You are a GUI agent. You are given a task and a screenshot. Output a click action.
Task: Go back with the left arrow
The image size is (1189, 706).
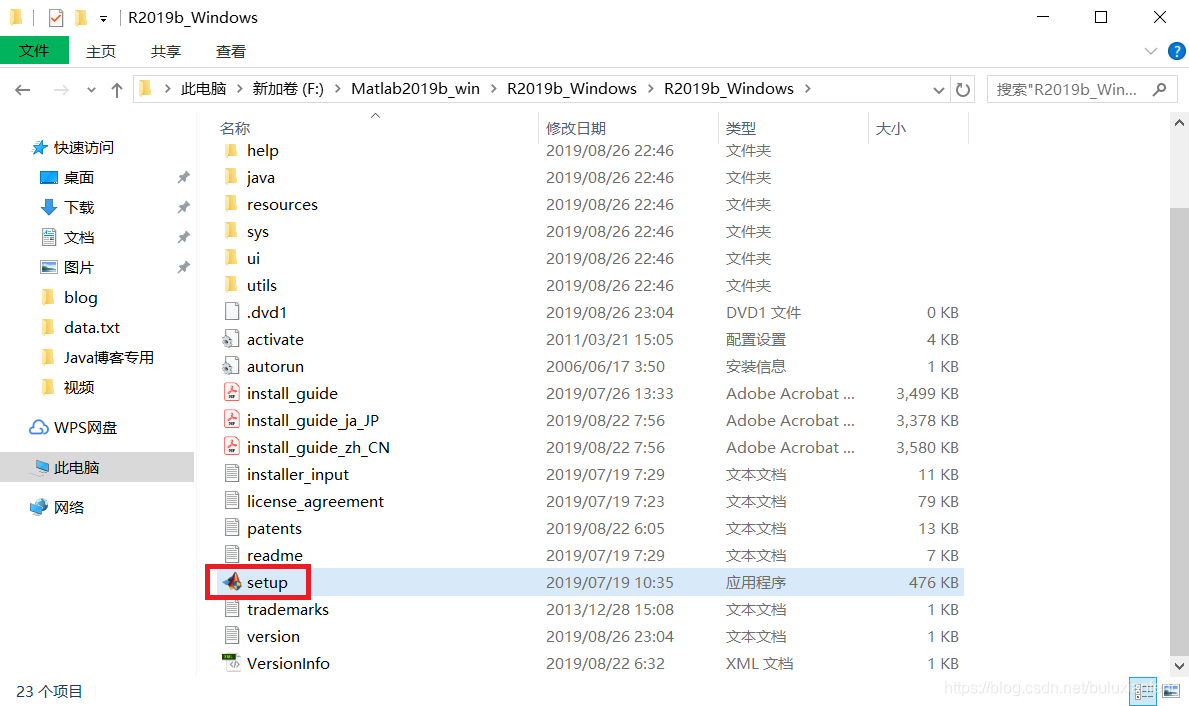tap(23, 89)
